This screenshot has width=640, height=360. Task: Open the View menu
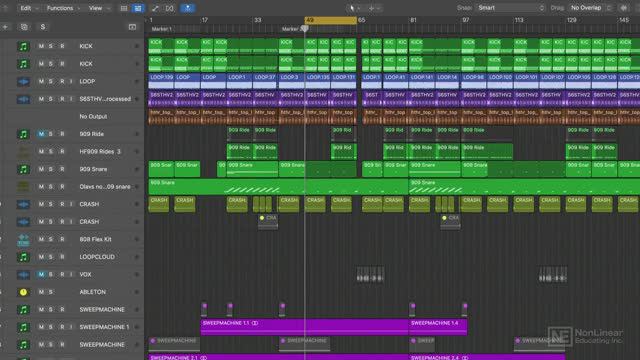pyautogui.click(x=99, y=8)
